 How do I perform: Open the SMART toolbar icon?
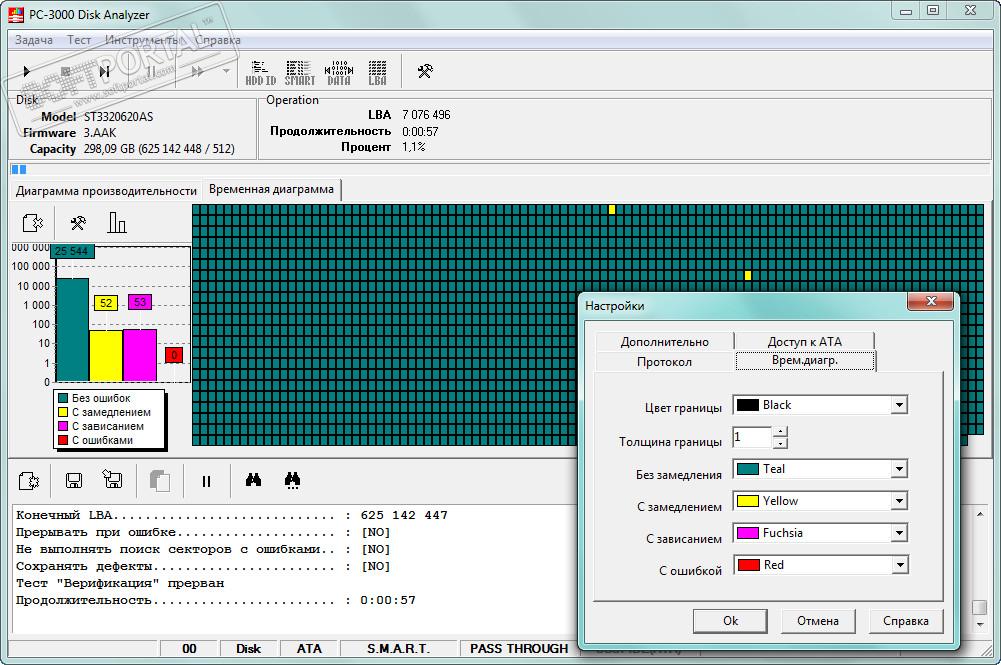[299, 71]
